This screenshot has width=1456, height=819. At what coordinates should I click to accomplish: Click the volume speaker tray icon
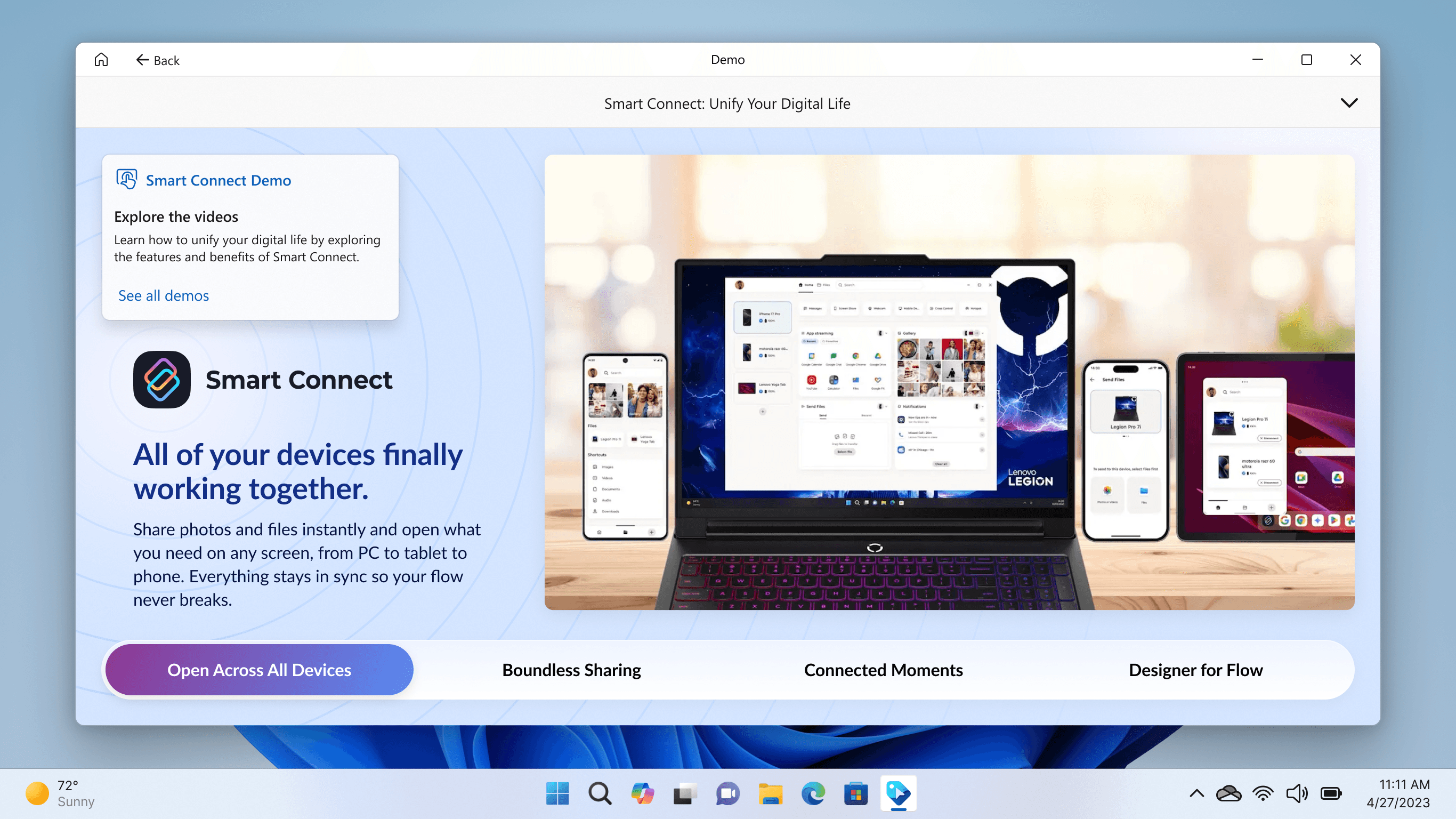[x=1297, y=793]
